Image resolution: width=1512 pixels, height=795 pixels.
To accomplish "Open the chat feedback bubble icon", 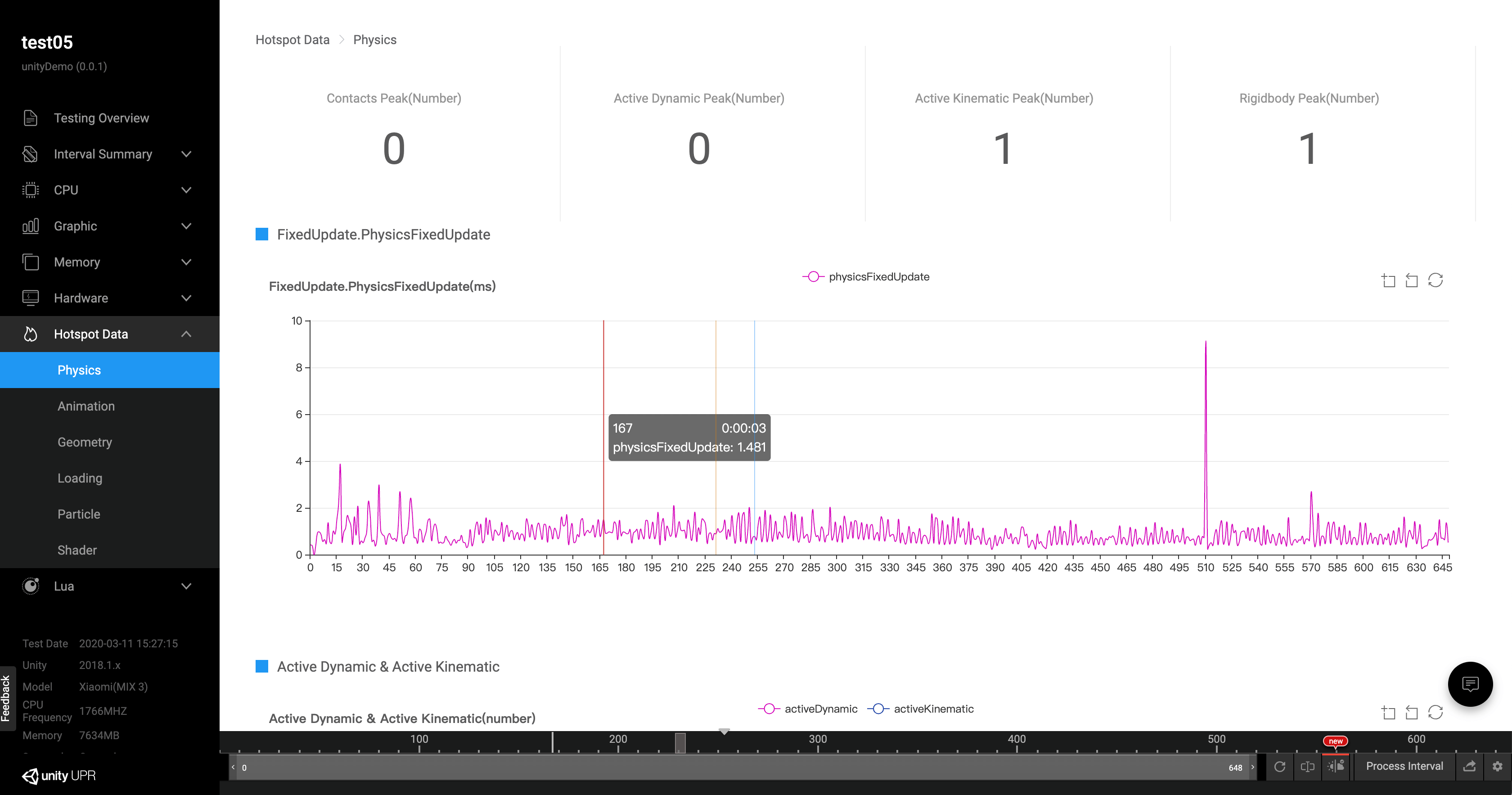I will [x=1470, y=684].
